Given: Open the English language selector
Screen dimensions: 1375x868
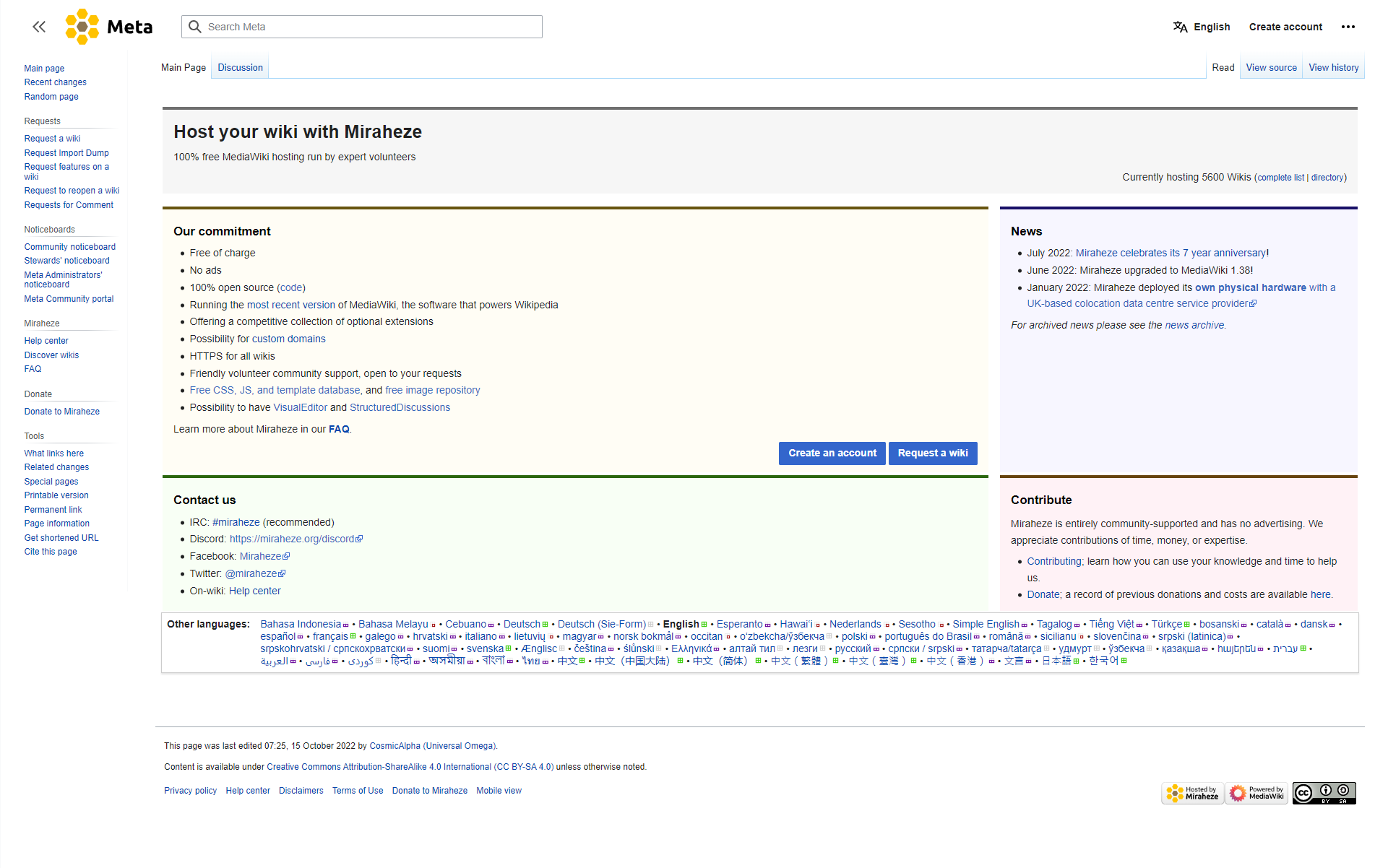Looking at the screenshot, I should (x=1201, y=27).
